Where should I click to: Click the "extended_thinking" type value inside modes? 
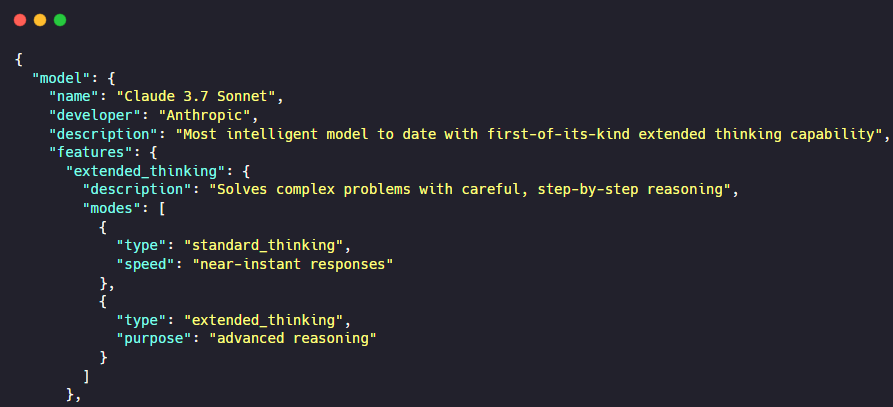click(263, 320)
